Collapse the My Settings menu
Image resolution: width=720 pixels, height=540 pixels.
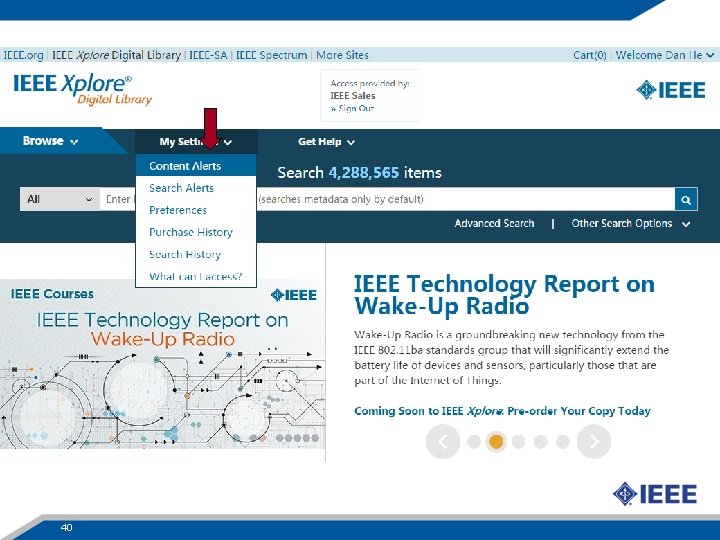196,142
